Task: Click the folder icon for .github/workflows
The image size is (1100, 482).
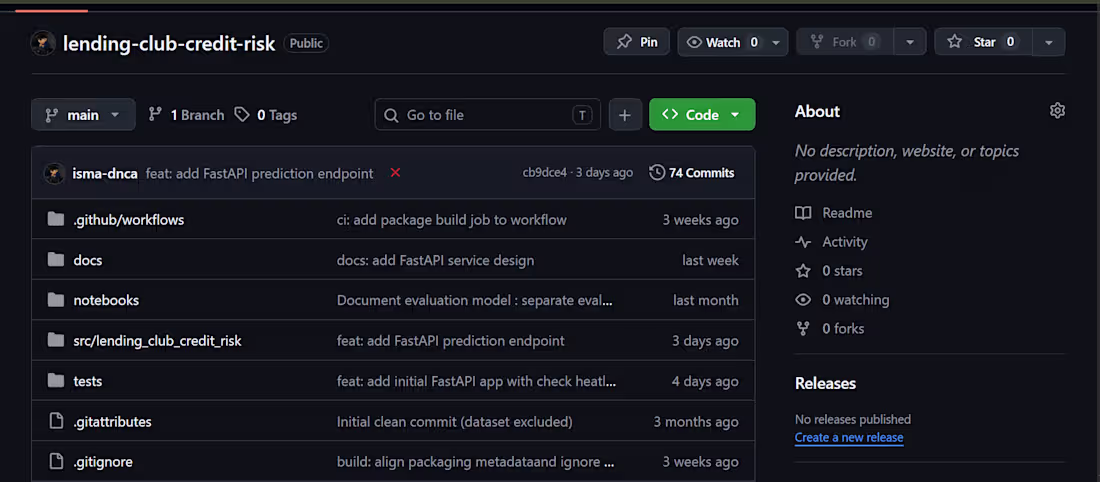Action: point(55,220)
